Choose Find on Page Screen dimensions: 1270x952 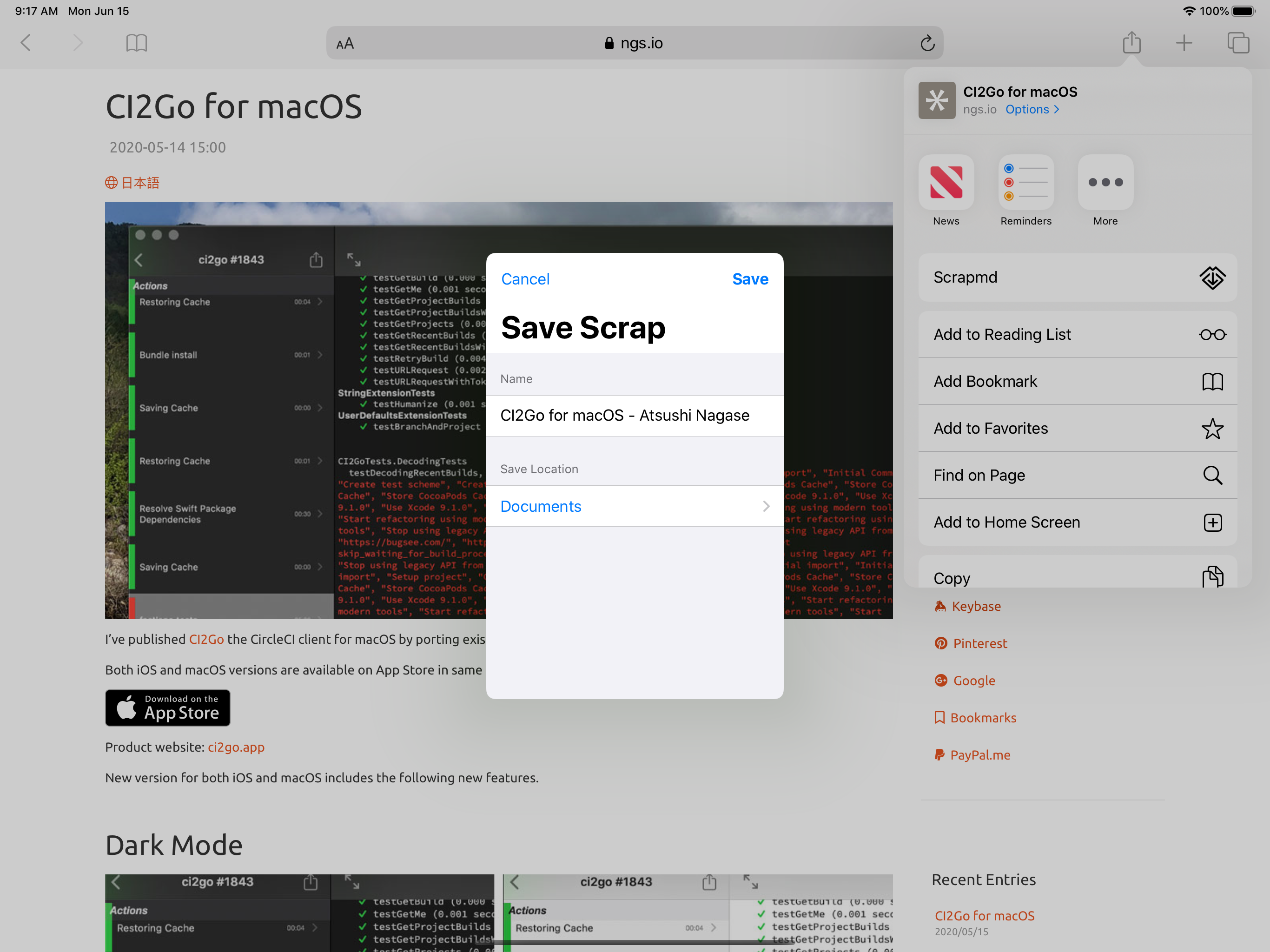click(x=1077, y=475)
